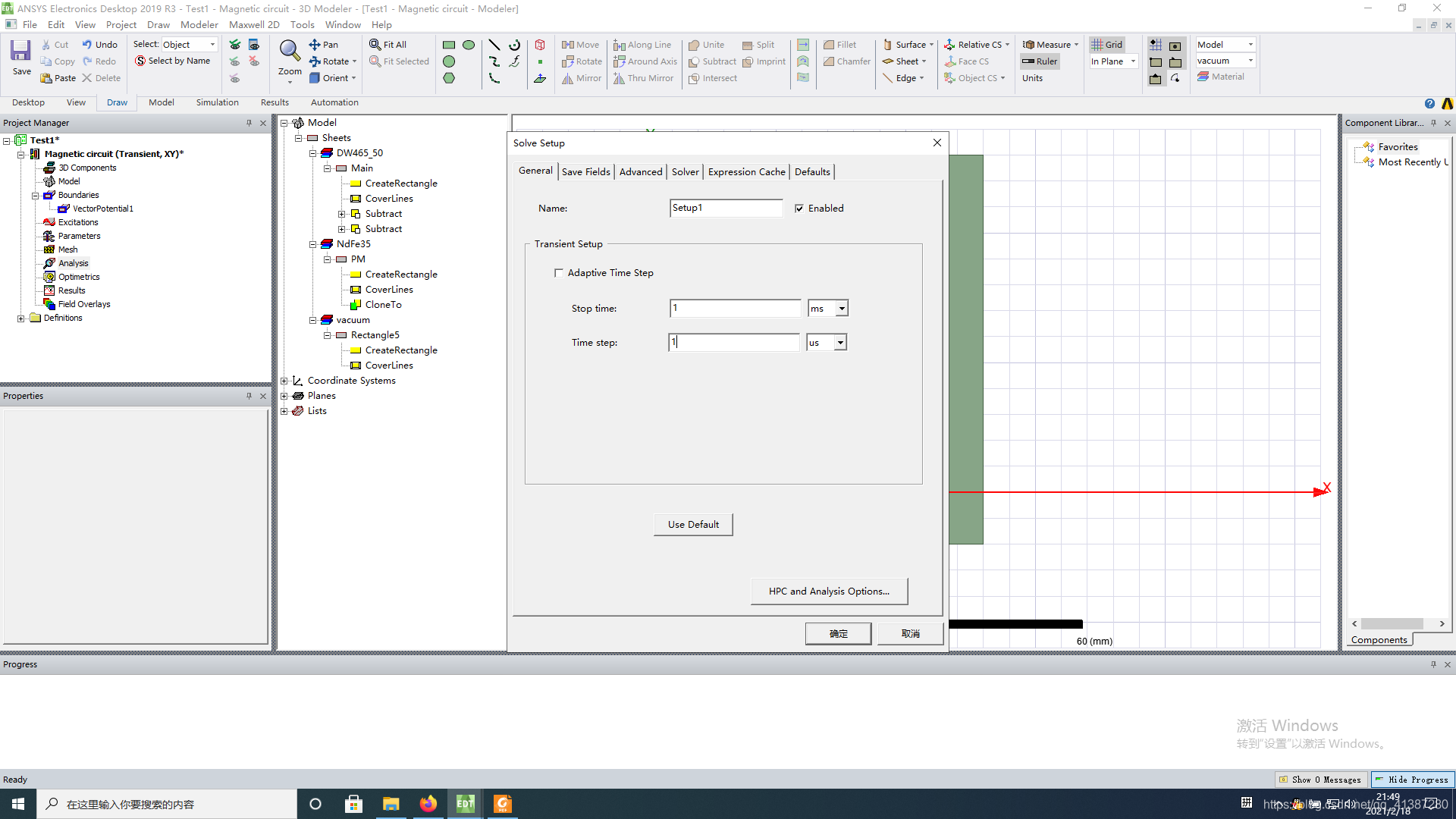Click the Windows taskbar search box
Image resolution: width=1456 pixels, height=819 pixels.
(x=167, y=804)
